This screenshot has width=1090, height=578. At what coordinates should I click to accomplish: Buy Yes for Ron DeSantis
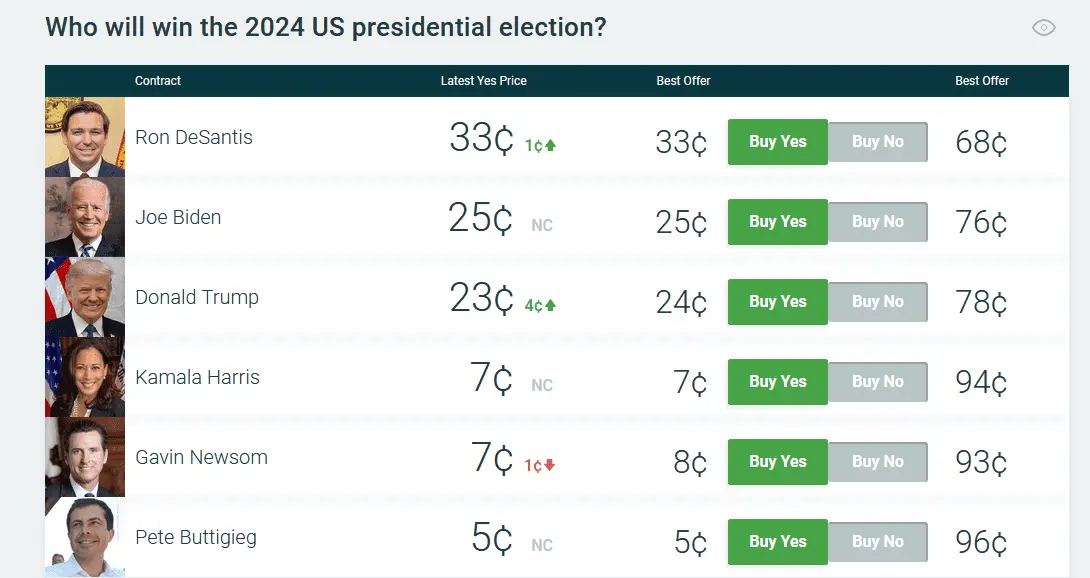(777, 142)
